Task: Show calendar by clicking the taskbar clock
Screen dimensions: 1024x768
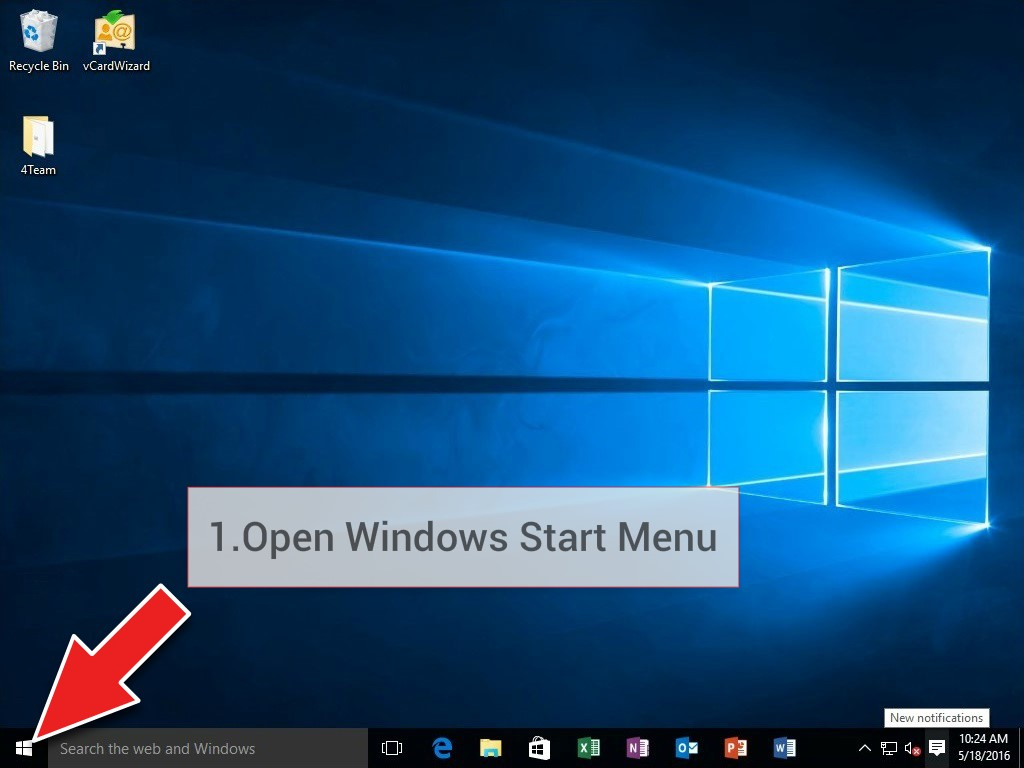Action: [983, 748]
